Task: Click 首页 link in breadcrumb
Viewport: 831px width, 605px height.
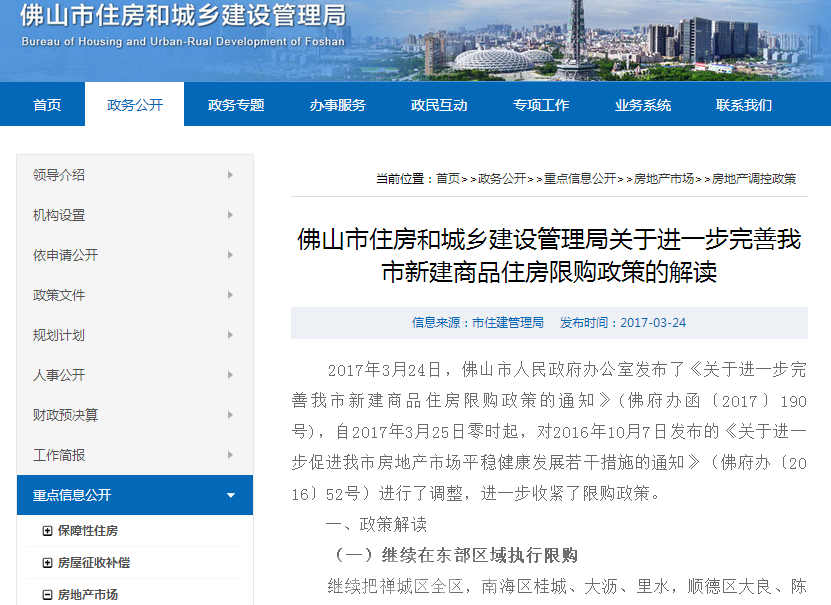Action: pyautogui.click(x=447, y=179)
